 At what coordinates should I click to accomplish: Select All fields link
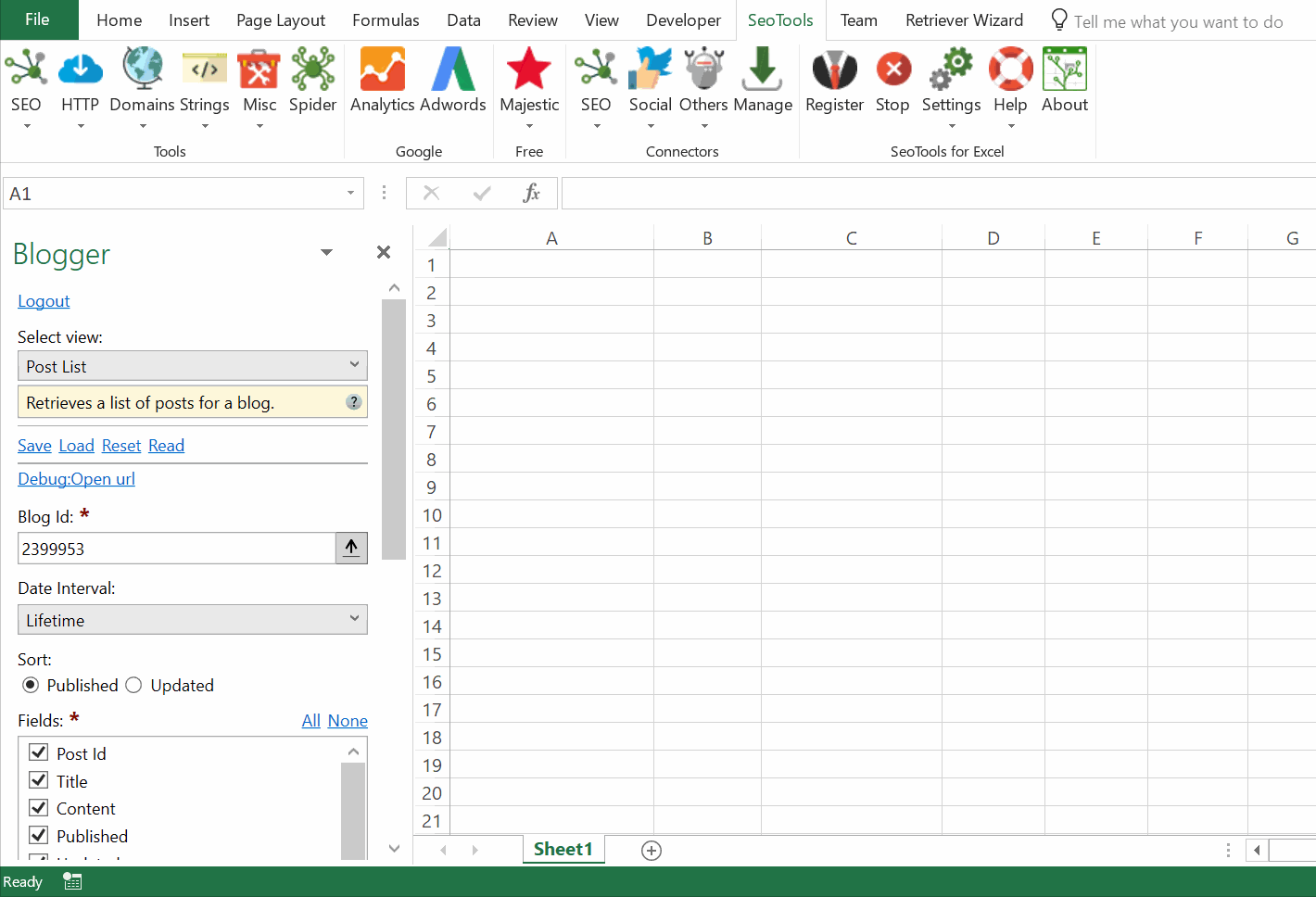pyautogui.click(x=310, y=721)
